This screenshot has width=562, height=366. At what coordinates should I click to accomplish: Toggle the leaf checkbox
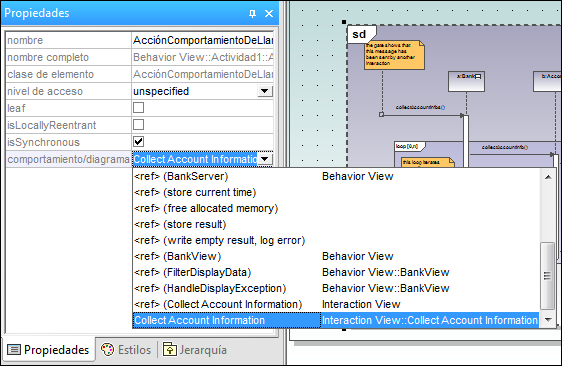138,108
